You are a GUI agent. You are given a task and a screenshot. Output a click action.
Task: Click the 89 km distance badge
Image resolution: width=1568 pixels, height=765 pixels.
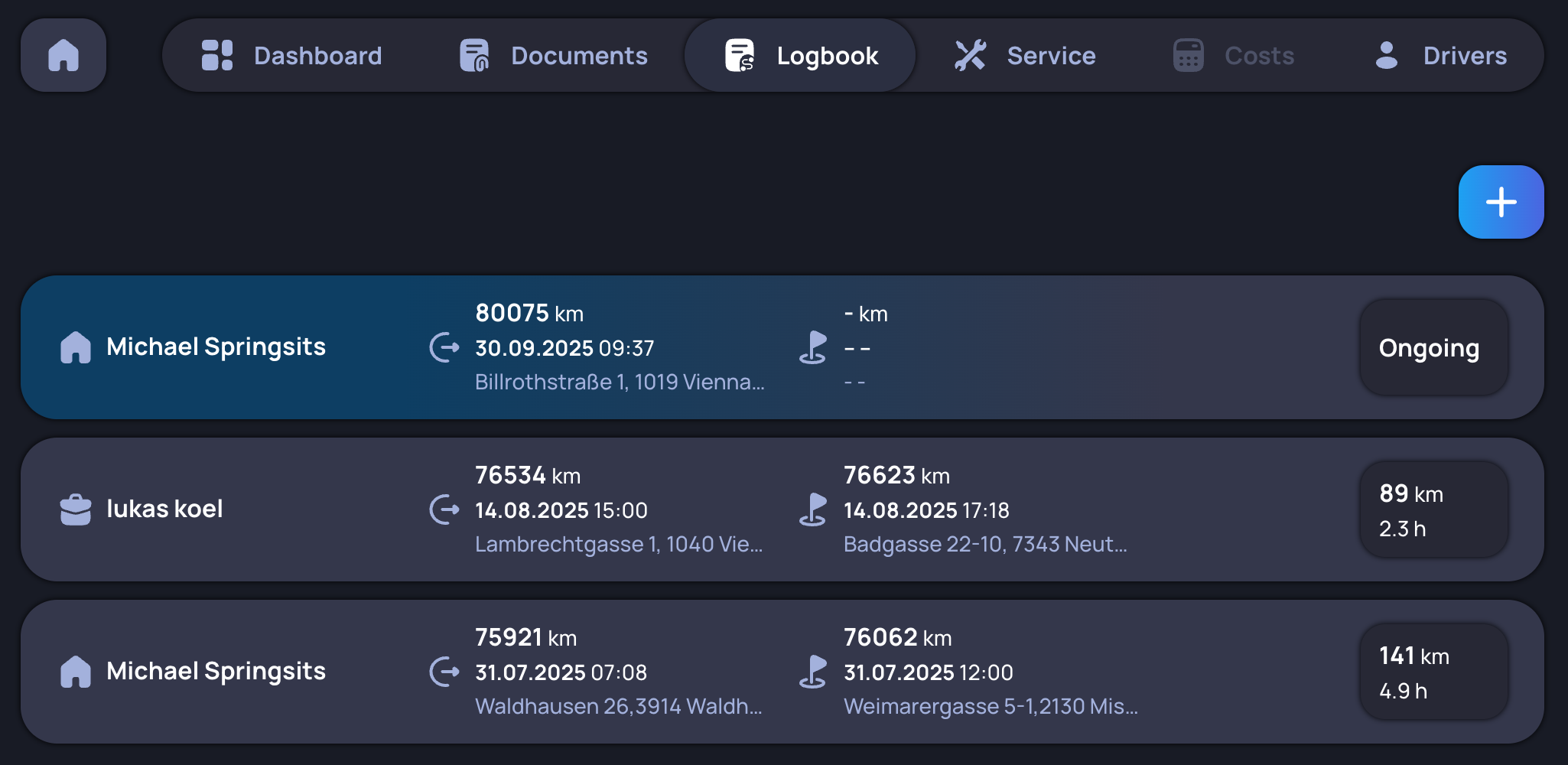pyautogui.click(x=1433, y=509)
